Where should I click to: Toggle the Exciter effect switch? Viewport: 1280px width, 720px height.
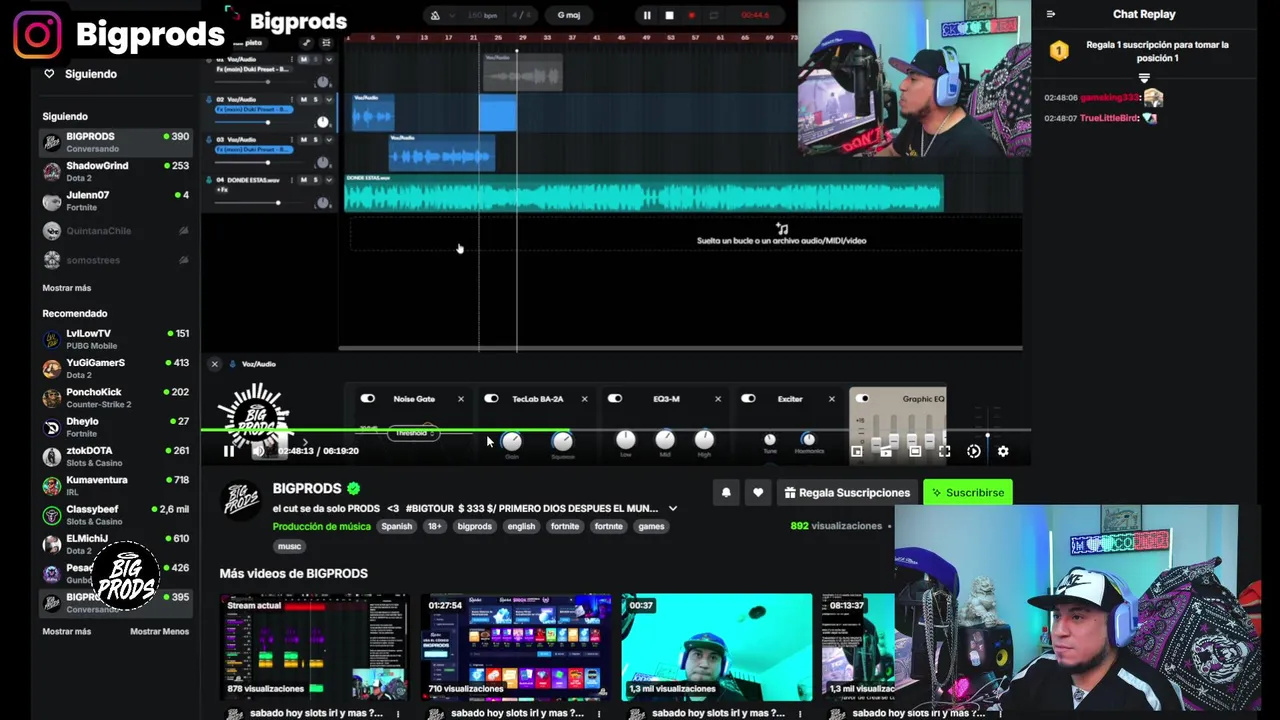pos(748,399)
